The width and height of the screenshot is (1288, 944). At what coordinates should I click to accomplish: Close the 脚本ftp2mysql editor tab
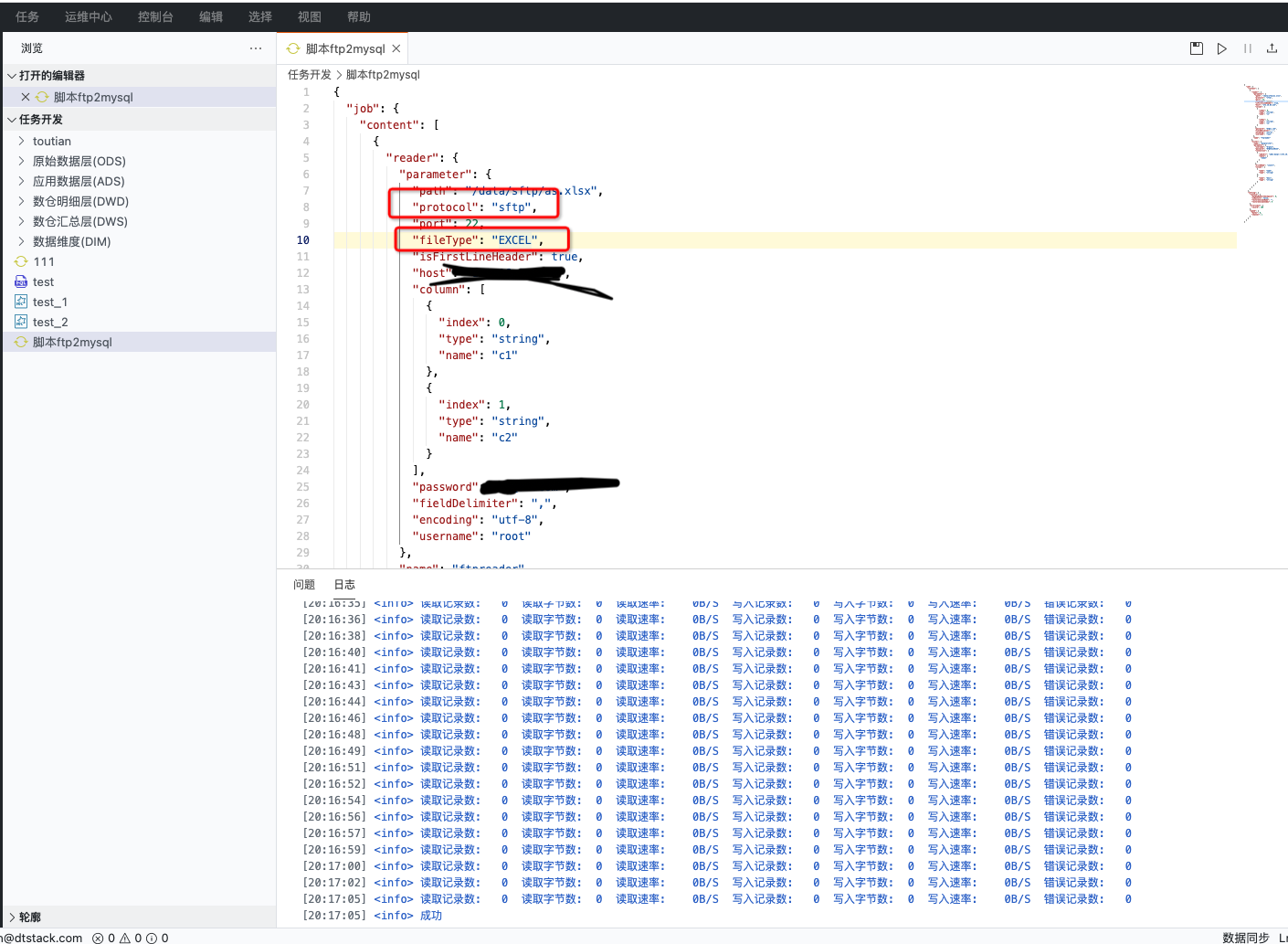tap(395, 48)
